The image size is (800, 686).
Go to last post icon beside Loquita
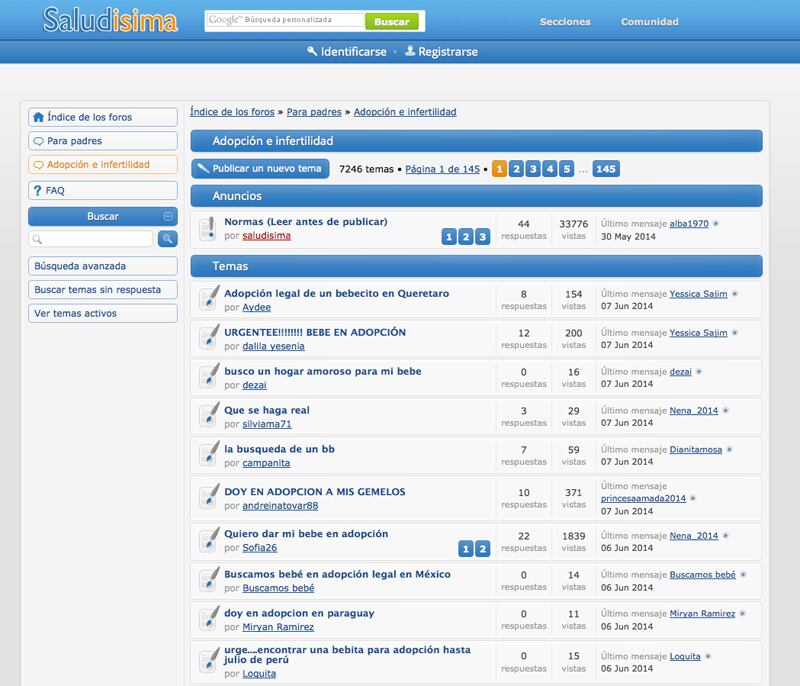point(707,656)
